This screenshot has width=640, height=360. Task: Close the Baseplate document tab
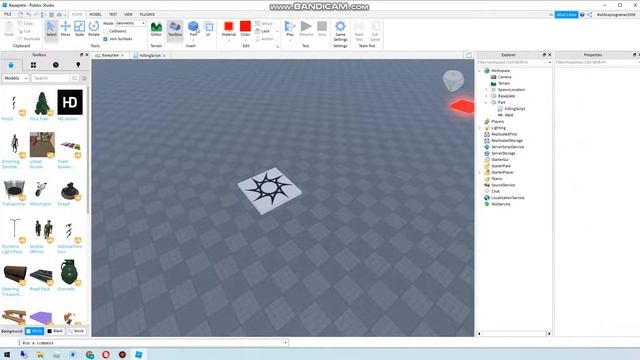pyautogui.click(x=122, y=55)
